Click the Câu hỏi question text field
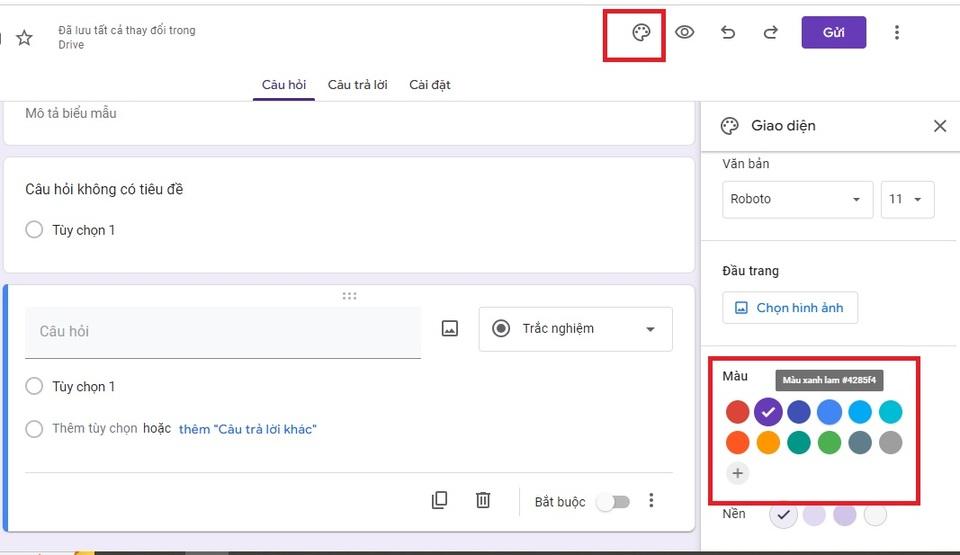The image size is (960, 555). (x=222, y=331)
